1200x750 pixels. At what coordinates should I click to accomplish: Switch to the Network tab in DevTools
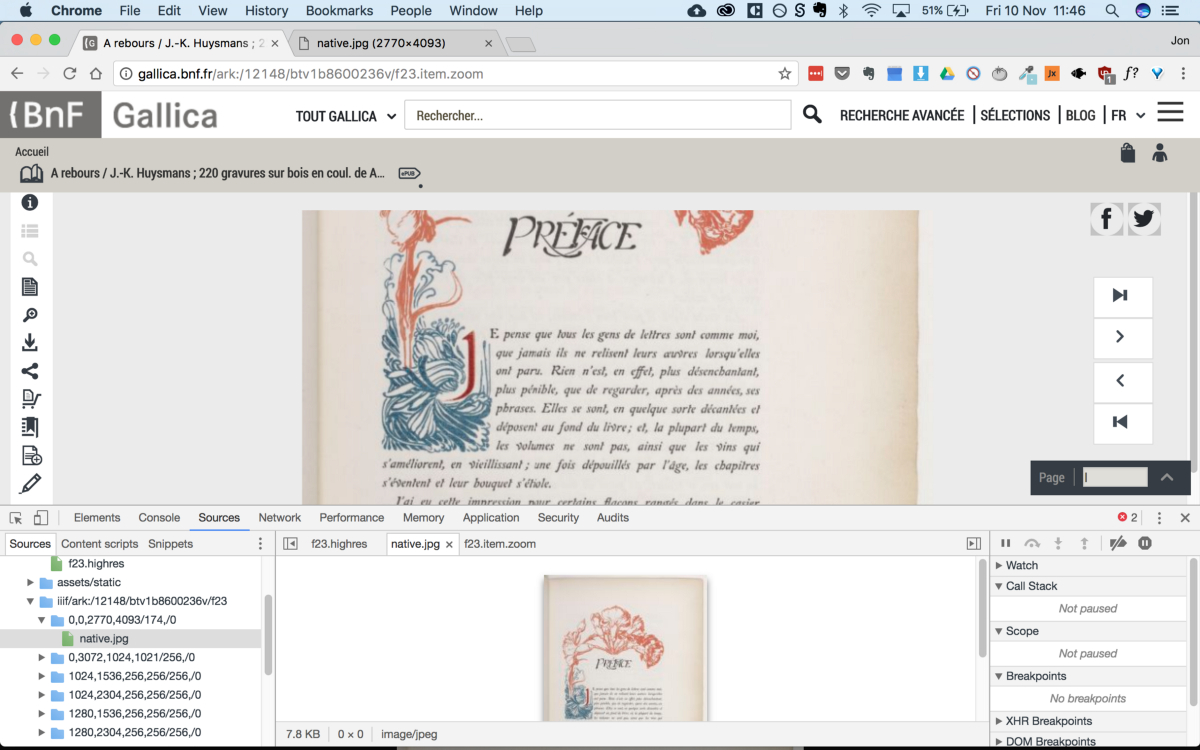click(279, 518)
